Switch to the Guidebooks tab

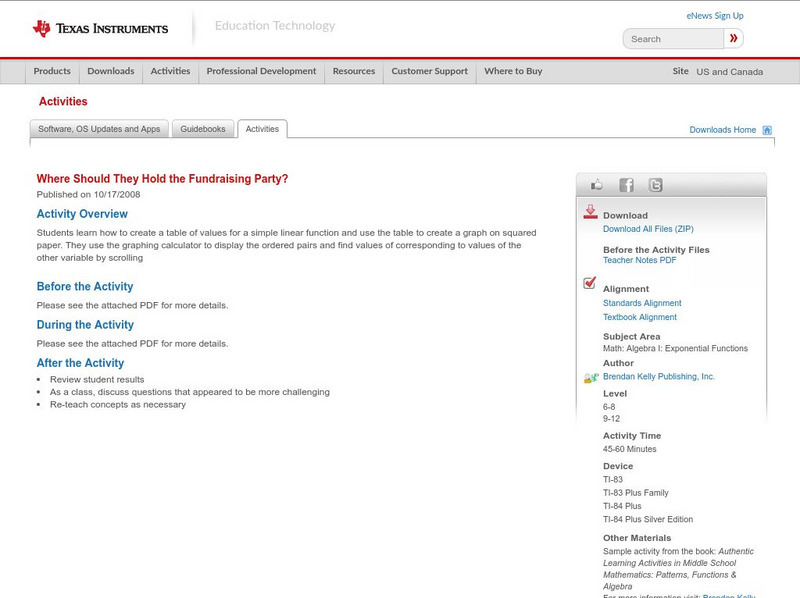[x=203, y=129]
